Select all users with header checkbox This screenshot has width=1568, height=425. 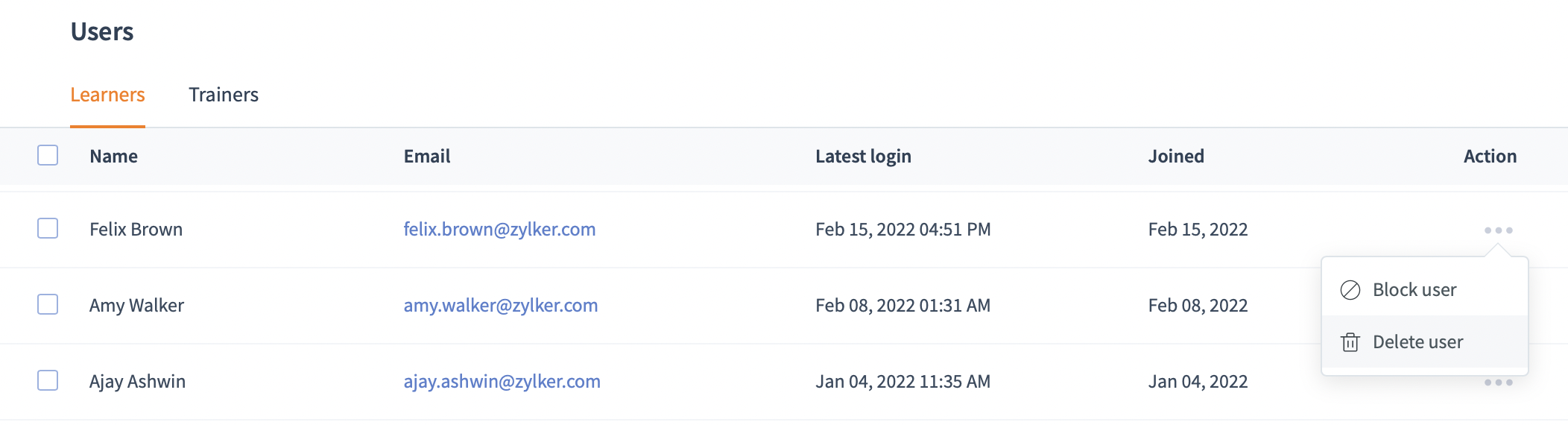(x=48, y=155)
